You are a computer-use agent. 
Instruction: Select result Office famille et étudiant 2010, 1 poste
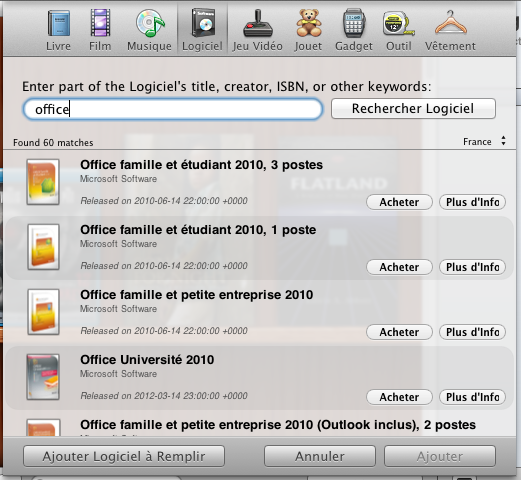coord(259,248)
